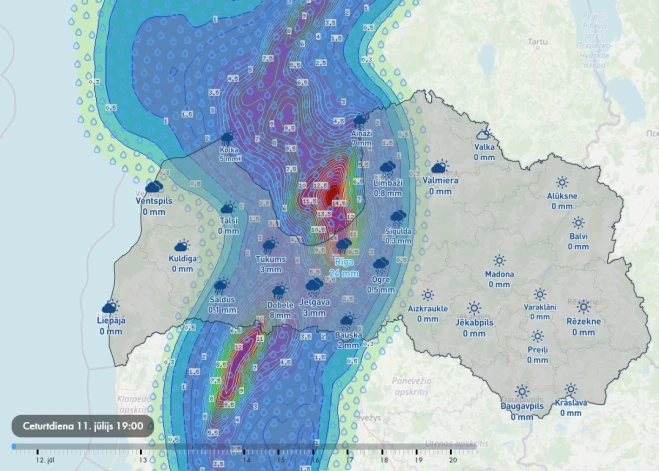Click the Valka partly cloudy icon
659x471 pixels.
point(484,133)
